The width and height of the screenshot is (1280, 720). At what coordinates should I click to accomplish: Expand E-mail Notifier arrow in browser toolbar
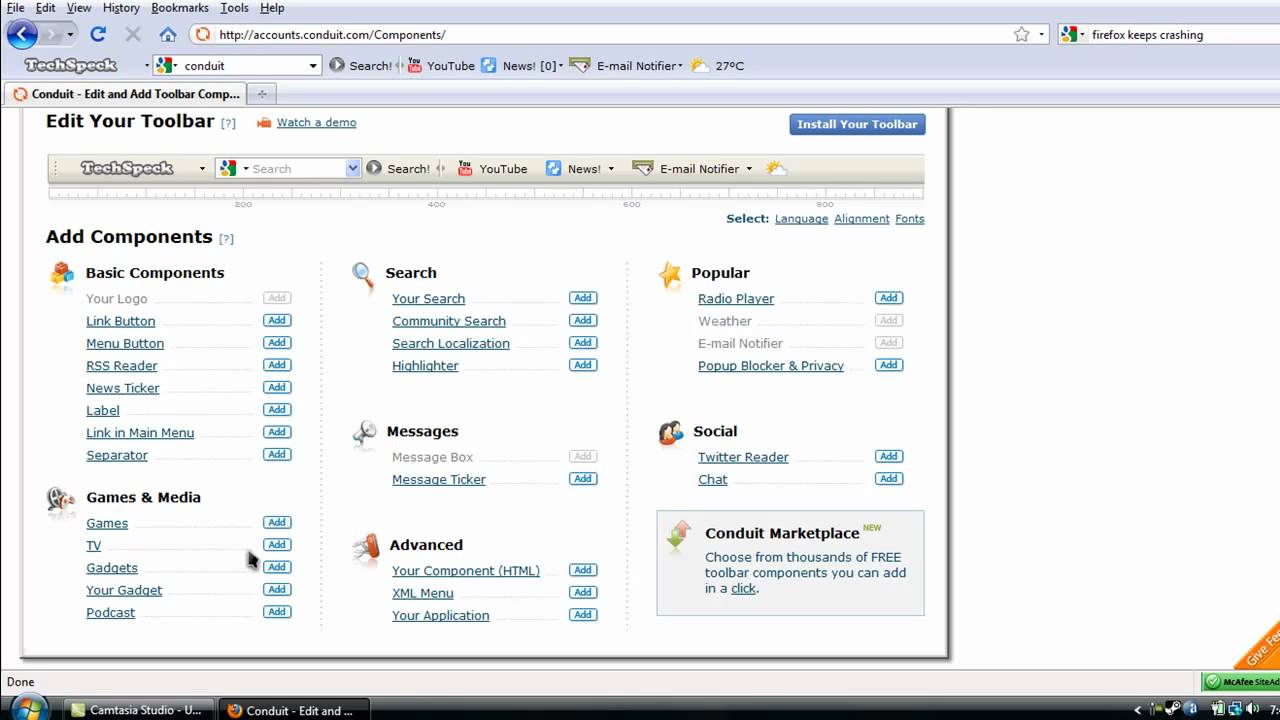click(x=680, y=66)
